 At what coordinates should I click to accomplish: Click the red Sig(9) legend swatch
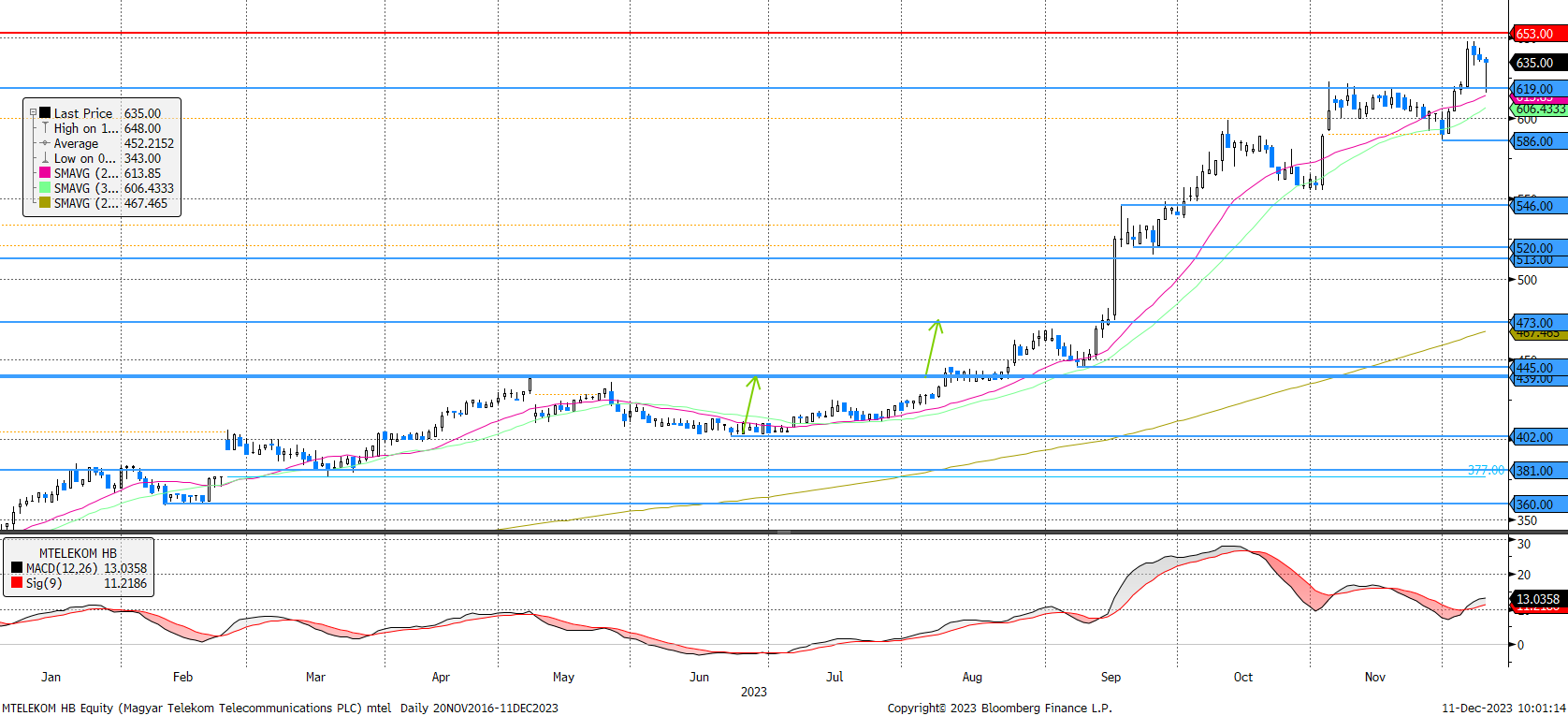(17, 582)
